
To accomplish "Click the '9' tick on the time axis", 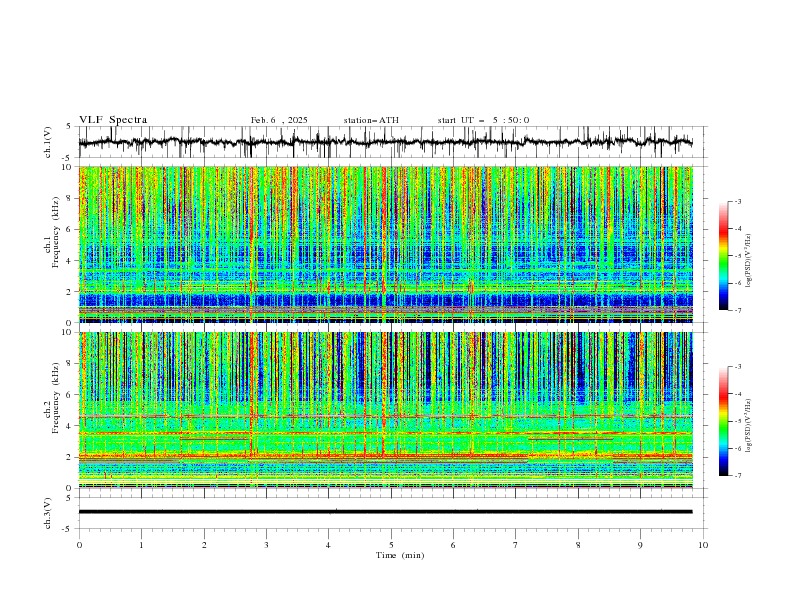I will [640, 545].
